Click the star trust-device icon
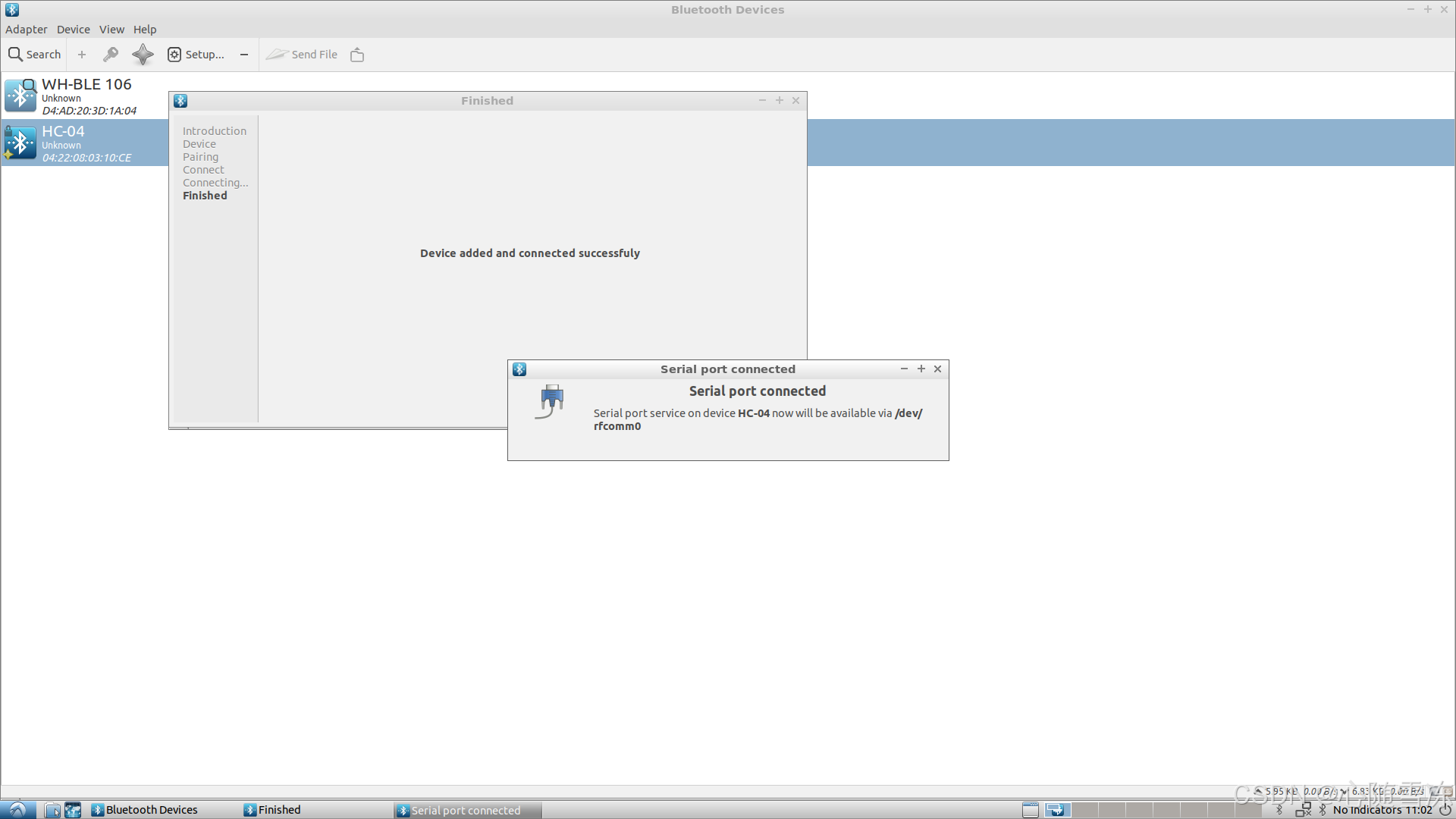Image resolution: width=1456 pixels, height=819 pixels. (x=143, y=55)
